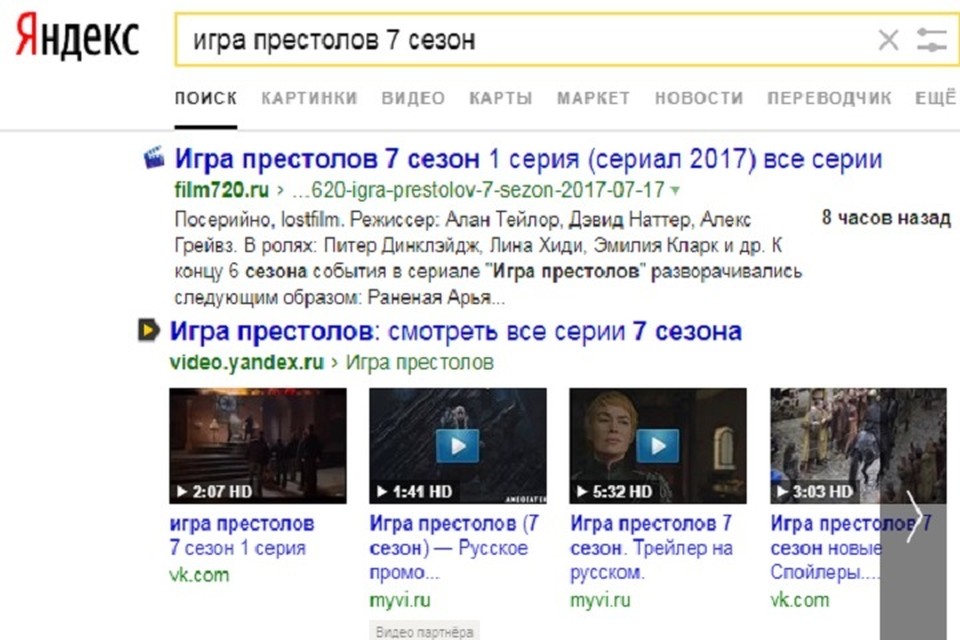Click in the search input field
The width and height of the screenshot is (960, 640).
(x=520, y=41)
